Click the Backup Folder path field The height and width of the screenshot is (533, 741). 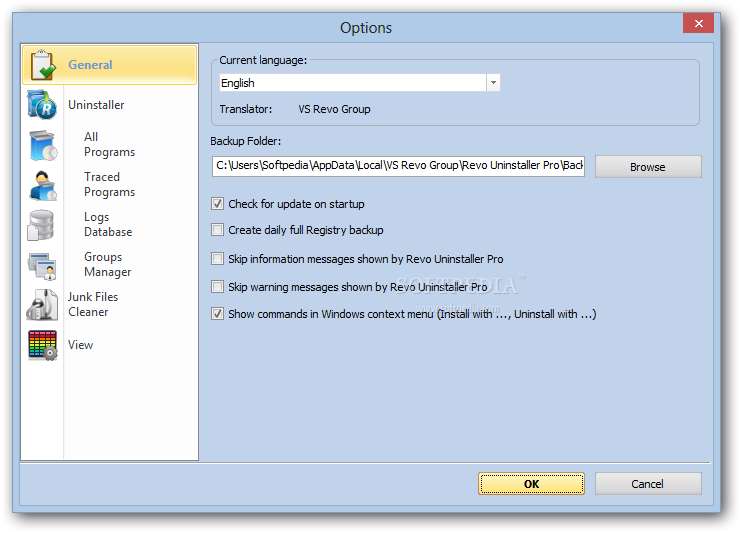398,166
